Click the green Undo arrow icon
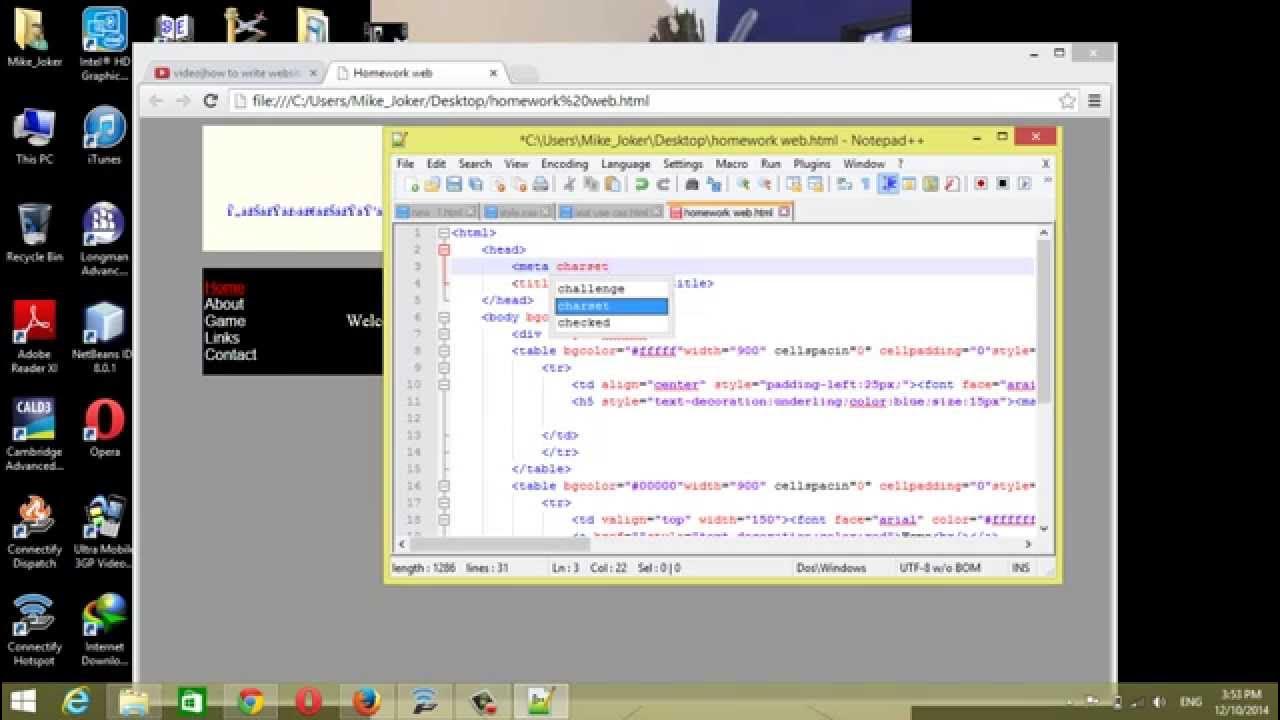 (642, 184)
